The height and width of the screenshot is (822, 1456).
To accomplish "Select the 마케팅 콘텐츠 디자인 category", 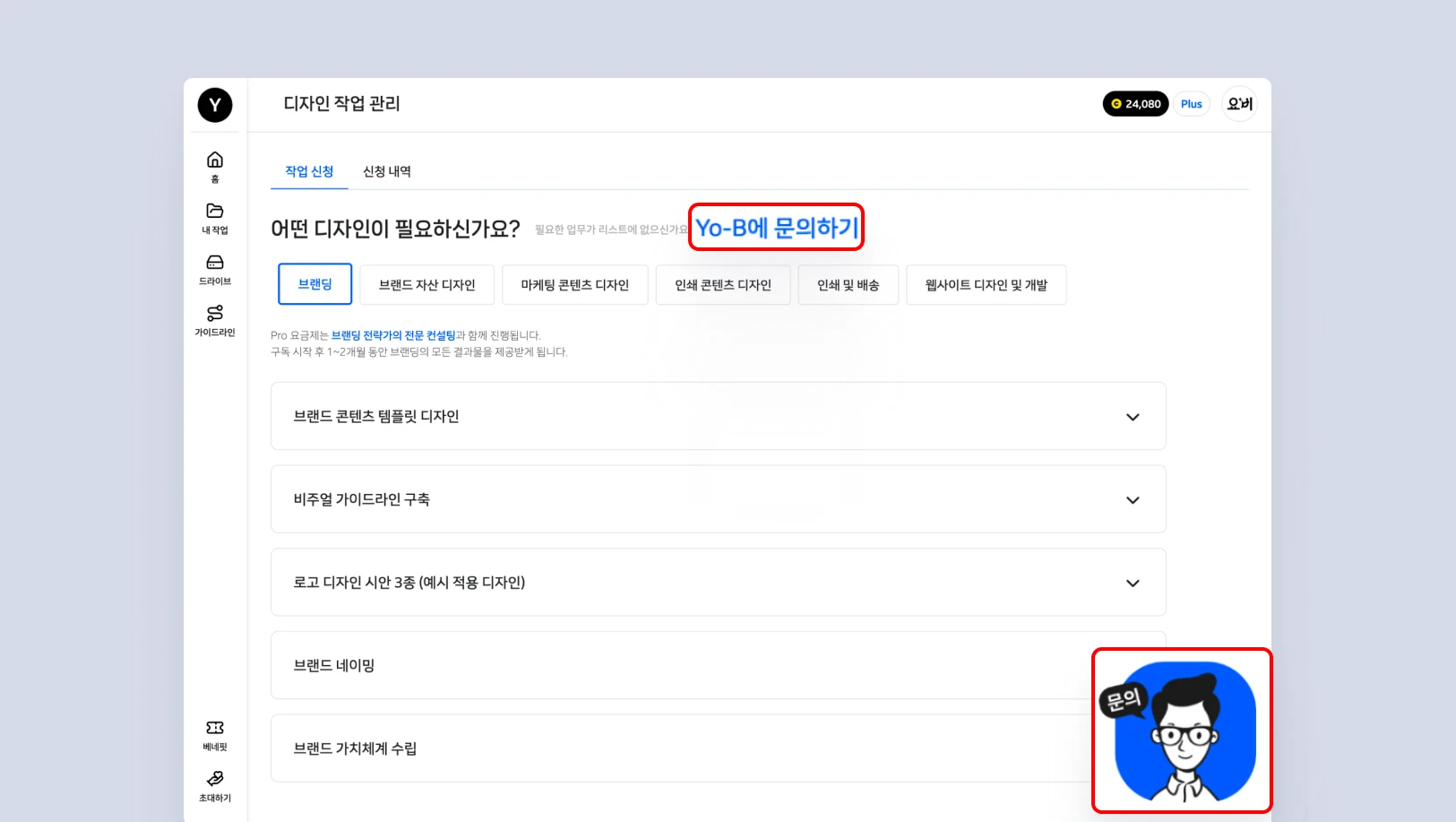I will [575, 285].
